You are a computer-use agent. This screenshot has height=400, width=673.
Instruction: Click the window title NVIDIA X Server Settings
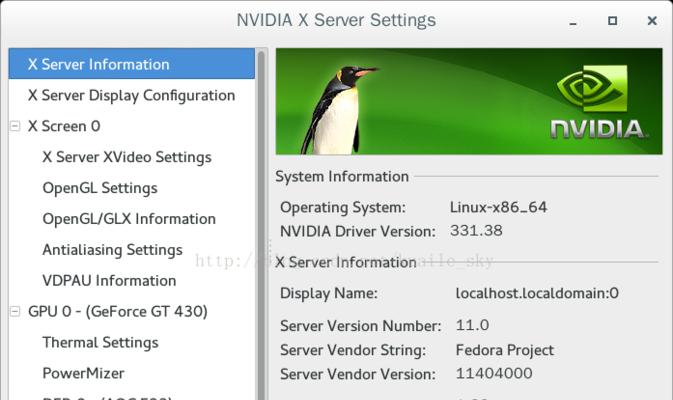tap(336, 20)
